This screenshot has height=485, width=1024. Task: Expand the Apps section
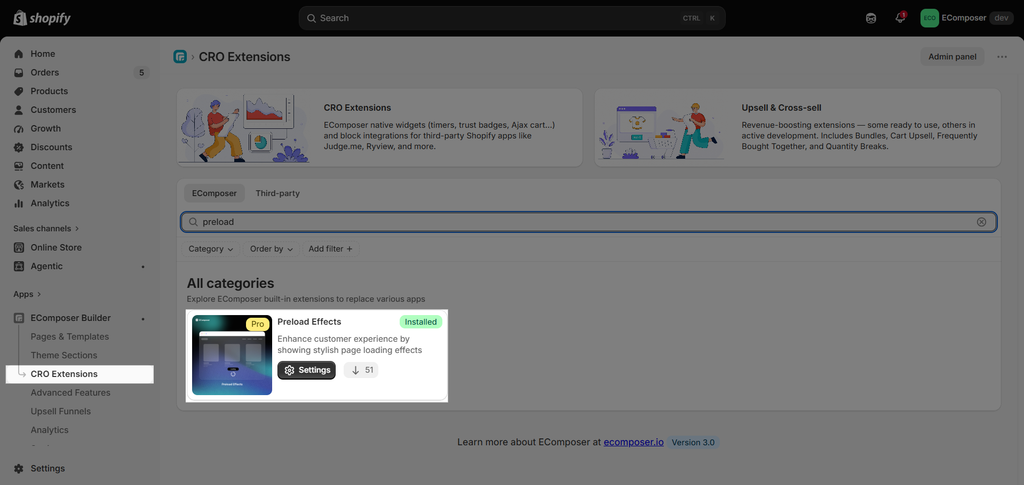[27, 294]
